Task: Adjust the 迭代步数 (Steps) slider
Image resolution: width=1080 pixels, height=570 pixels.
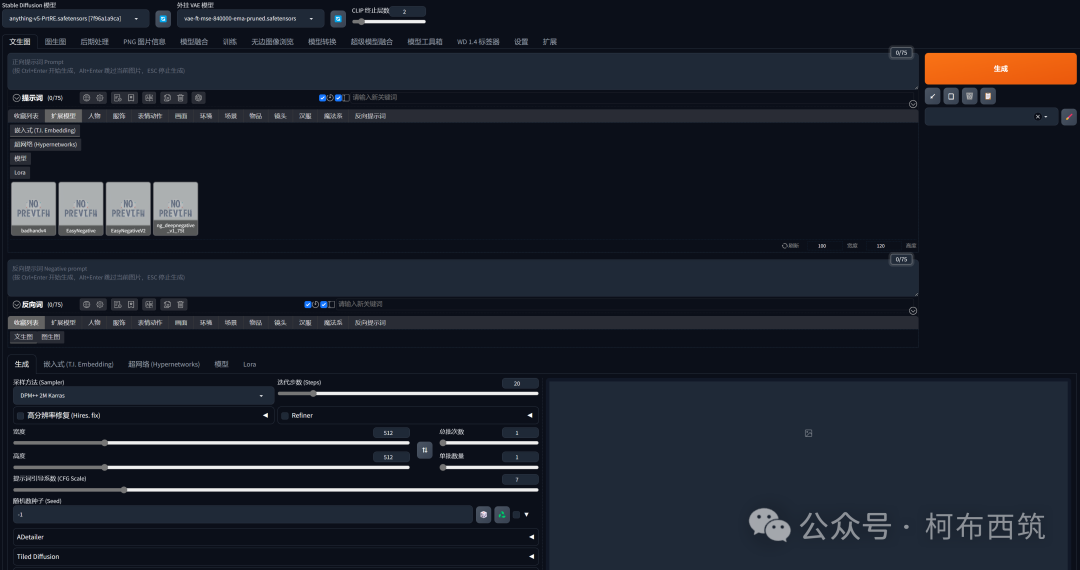Action: click(408, 394)
